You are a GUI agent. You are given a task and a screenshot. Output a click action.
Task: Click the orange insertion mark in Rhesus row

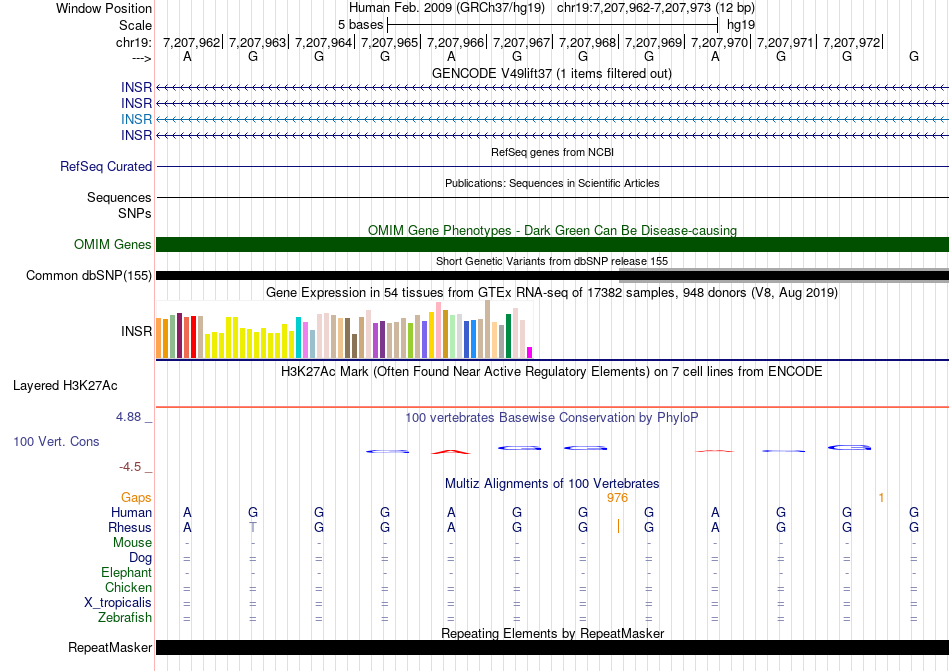coord(618,527)
